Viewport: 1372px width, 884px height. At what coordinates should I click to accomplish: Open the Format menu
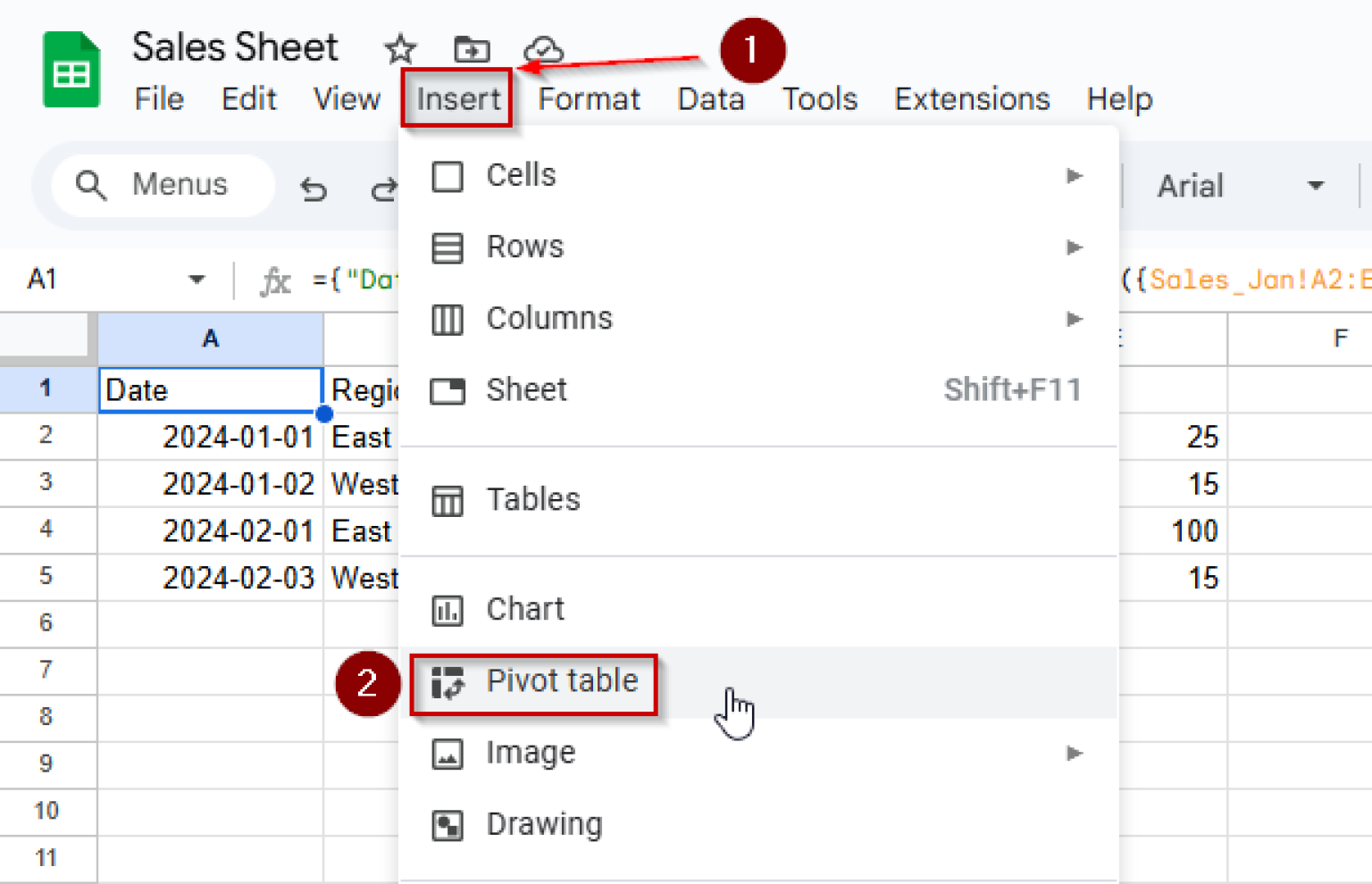(x=589, y=99)
